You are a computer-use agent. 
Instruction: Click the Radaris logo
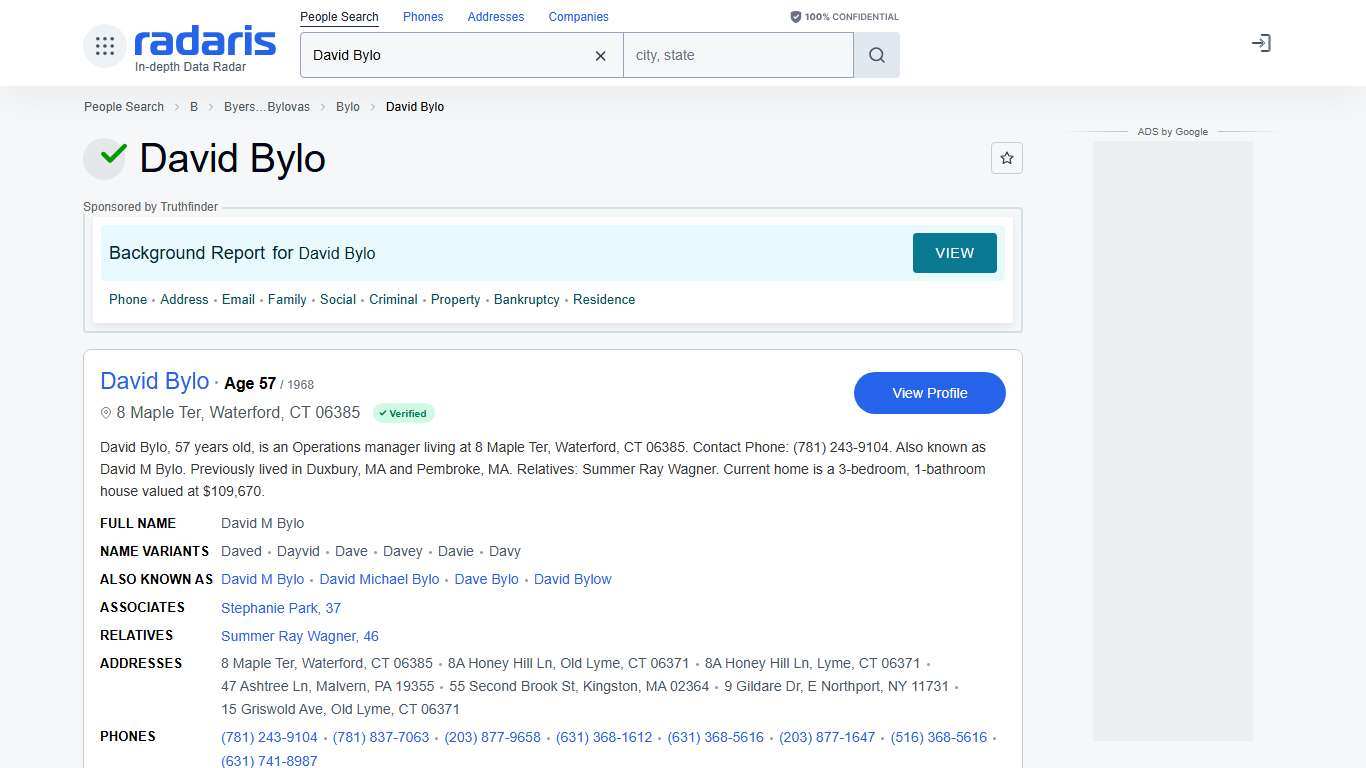205,42
